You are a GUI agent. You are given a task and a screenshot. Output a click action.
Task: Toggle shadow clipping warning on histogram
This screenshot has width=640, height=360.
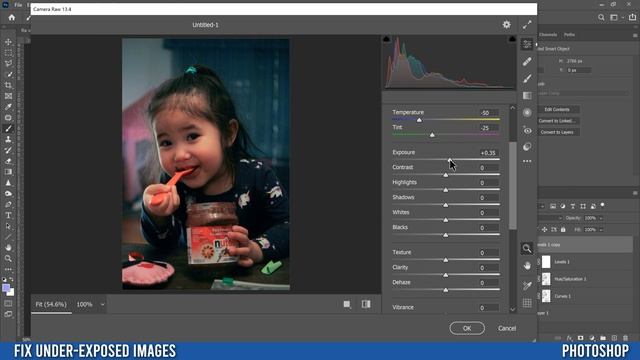coord(386,39)
